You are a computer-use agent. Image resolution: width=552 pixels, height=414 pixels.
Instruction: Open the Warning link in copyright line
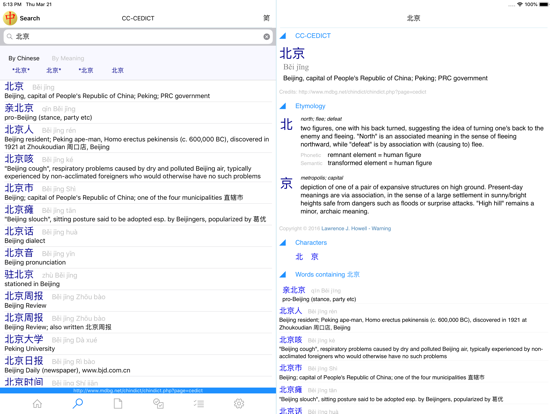(x=381, y=228)
